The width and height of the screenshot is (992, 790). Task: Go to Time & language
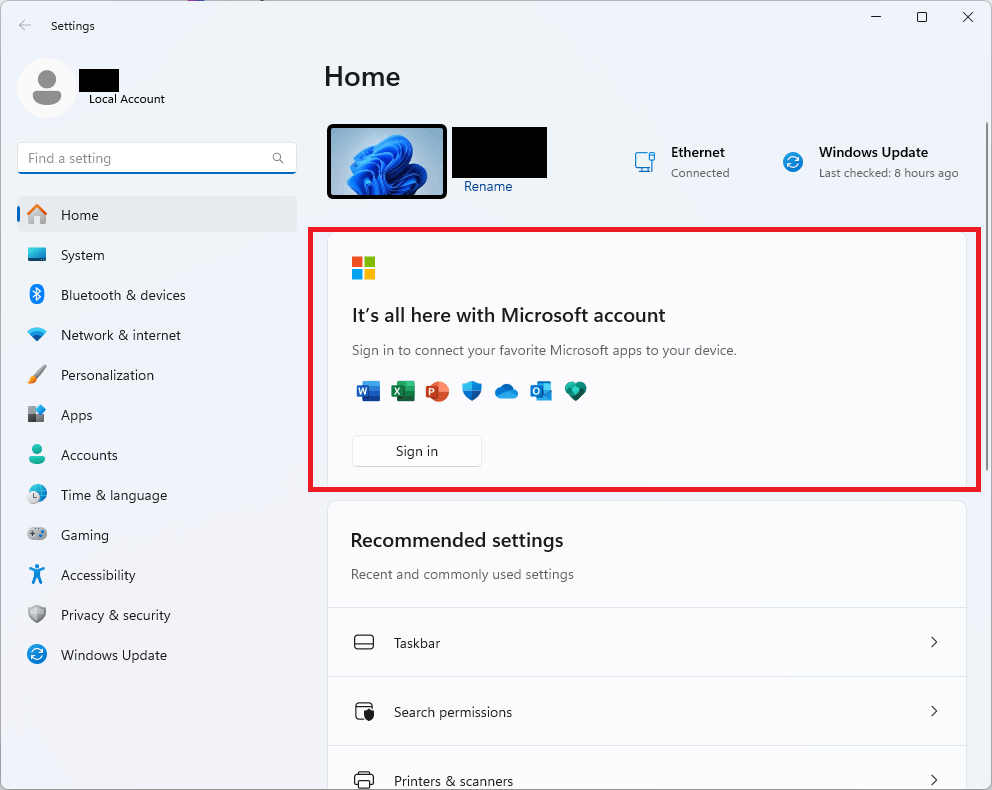coord(157,495)
